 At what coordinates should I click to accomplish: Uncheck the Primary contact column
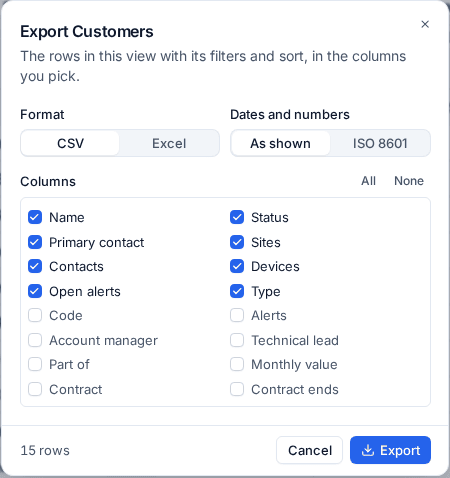[x=35, y=242]
